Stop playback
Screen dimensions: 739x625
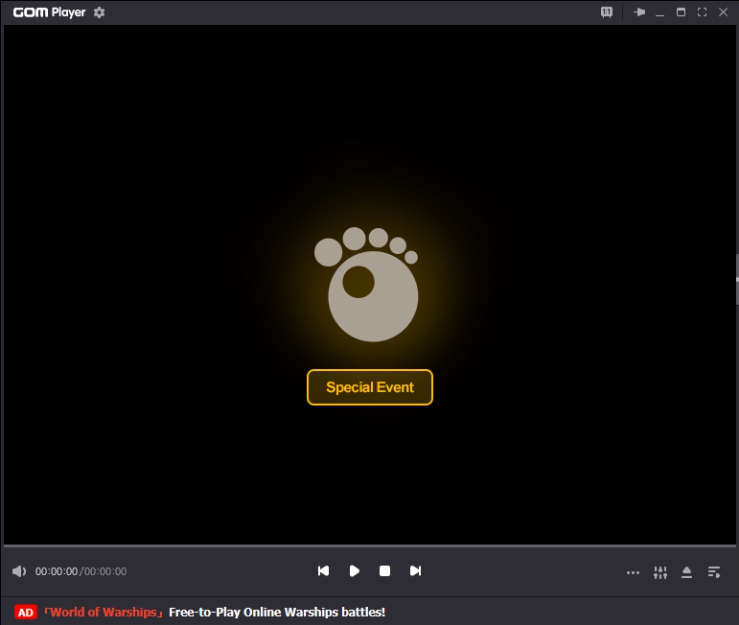tap(385, 571)
